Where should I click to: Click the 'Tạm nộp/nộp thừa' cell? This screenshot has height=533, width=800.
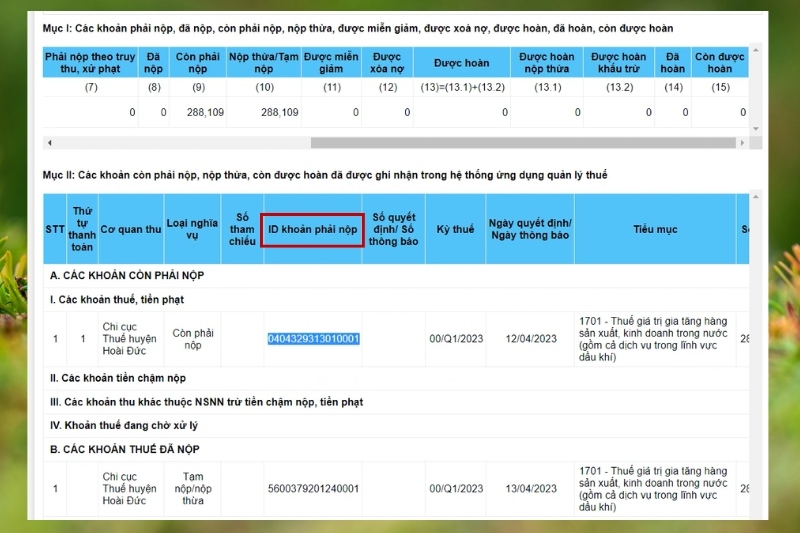[x=192, y=489]
